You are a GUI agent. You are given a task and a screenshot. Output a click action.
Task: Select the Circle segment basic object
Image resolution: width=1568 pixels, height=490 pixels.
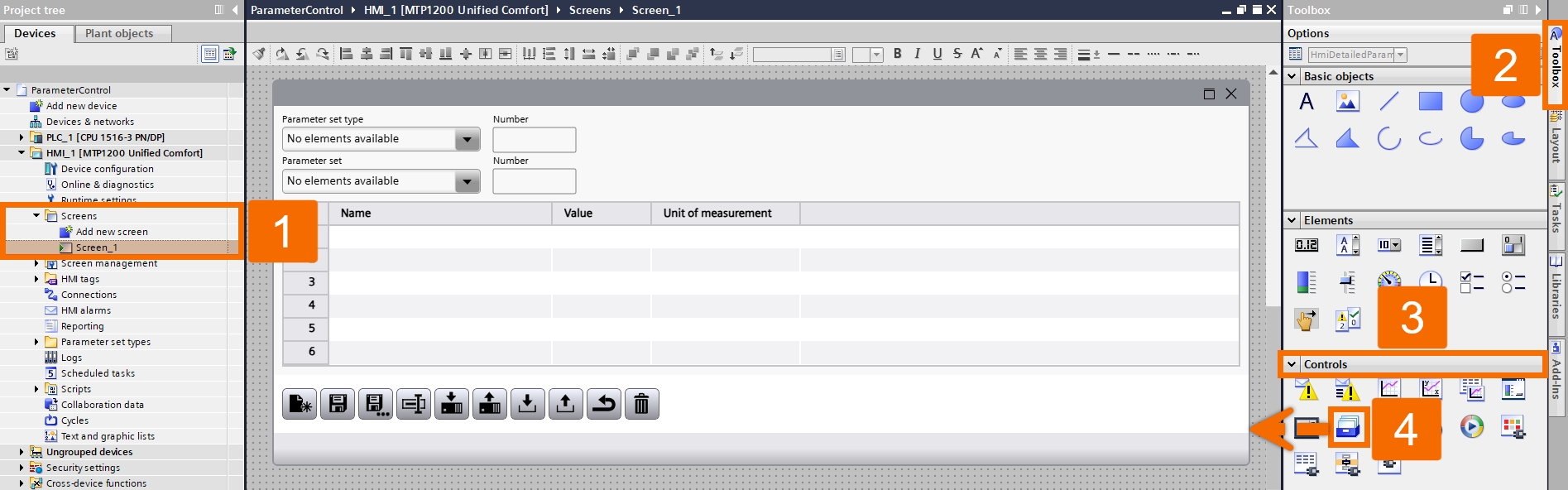pos(1472,138)
